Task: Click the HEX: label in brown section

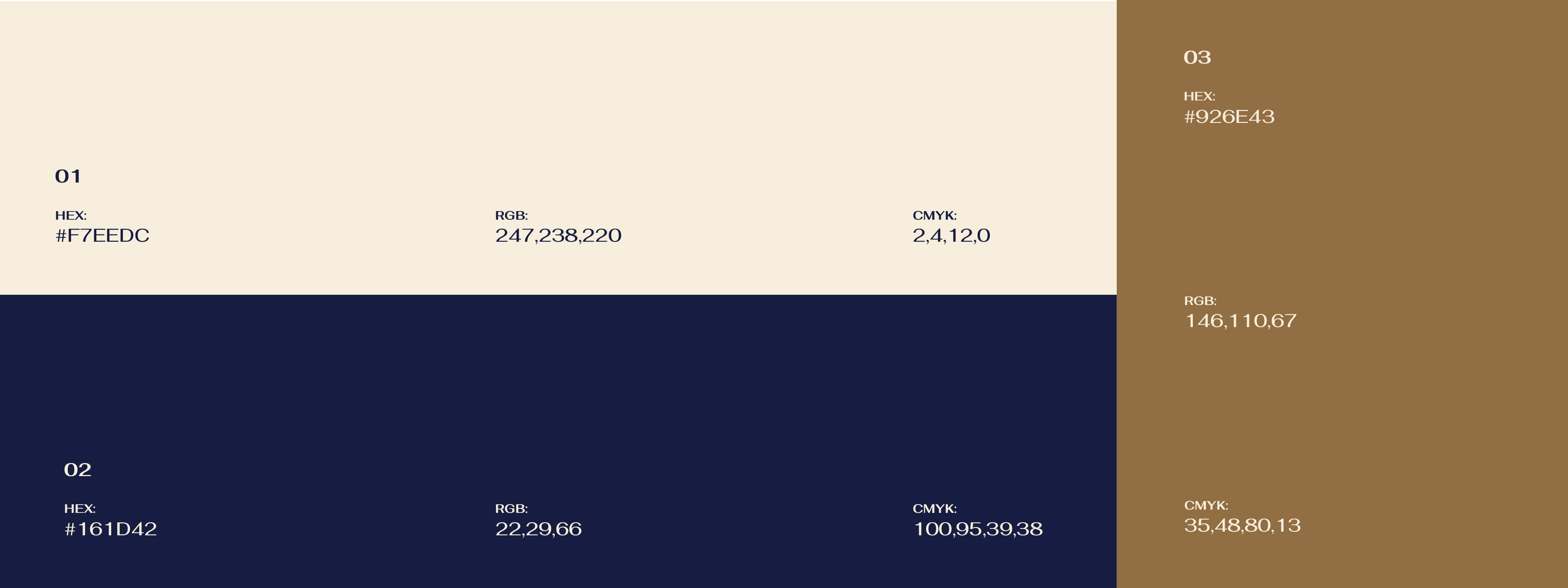Action: point(1200,97)
